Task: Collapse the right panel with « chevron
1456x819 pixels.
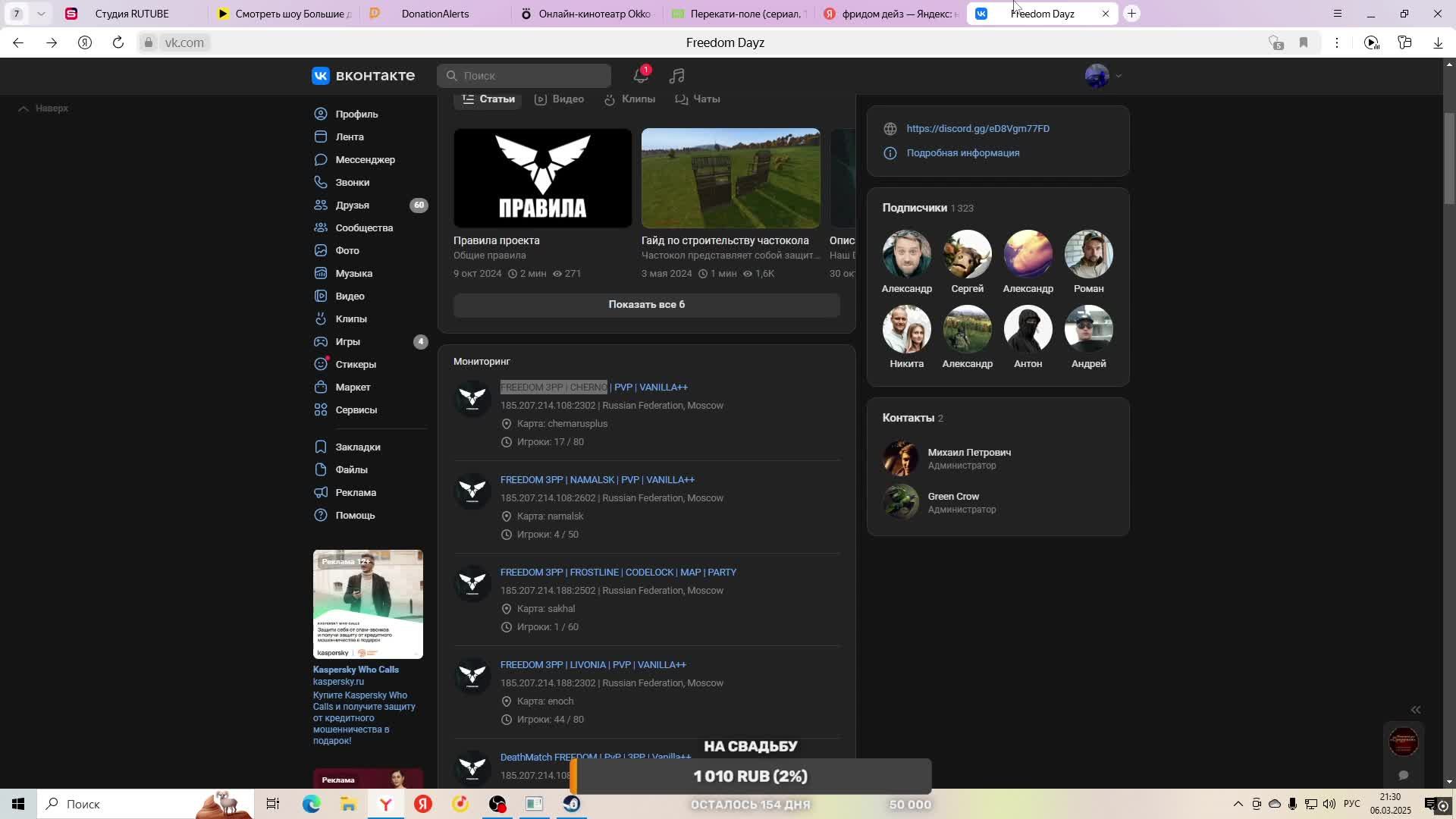Action: [1415, 710]
